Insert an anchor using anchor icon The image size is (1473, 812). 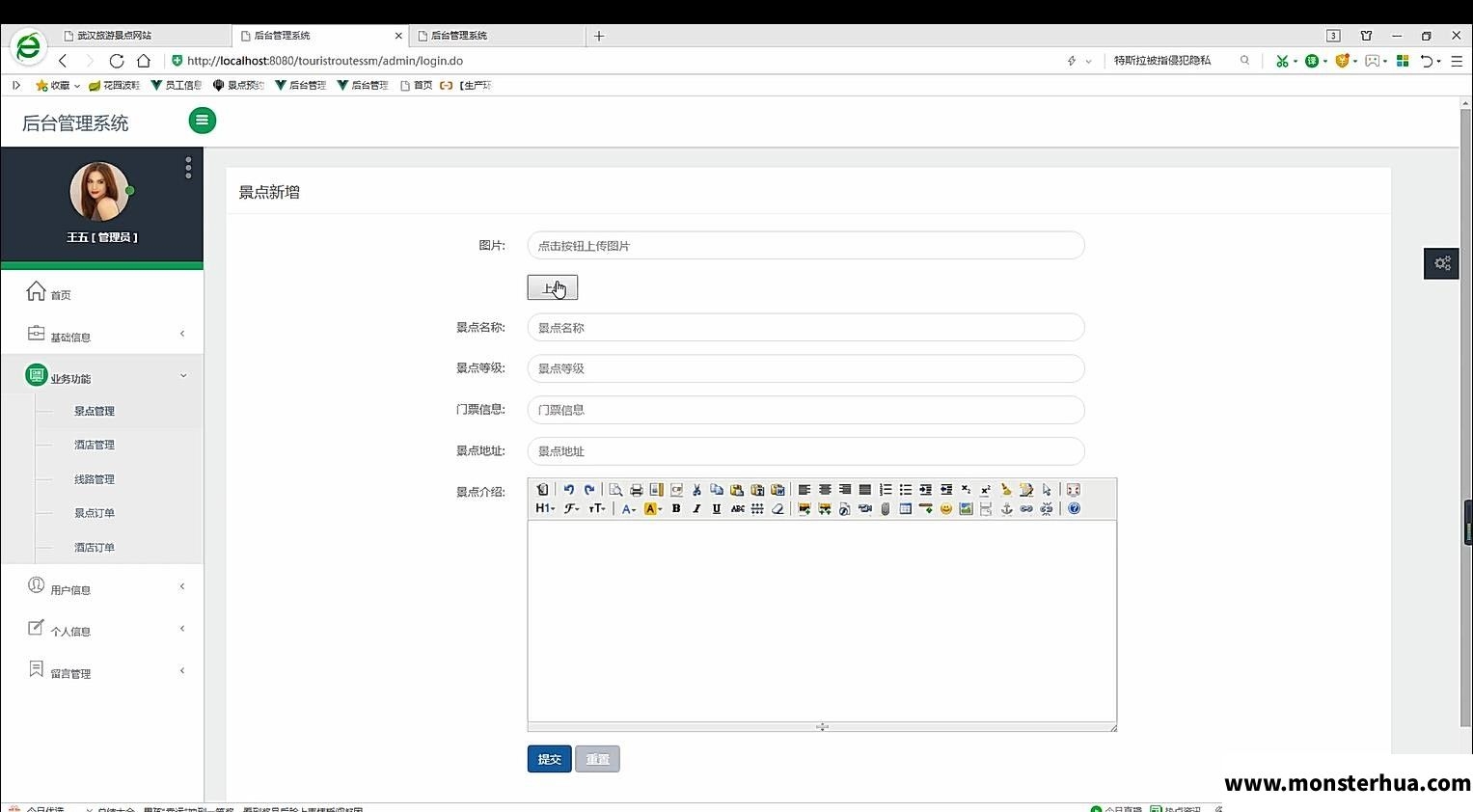click(1007, 508)
